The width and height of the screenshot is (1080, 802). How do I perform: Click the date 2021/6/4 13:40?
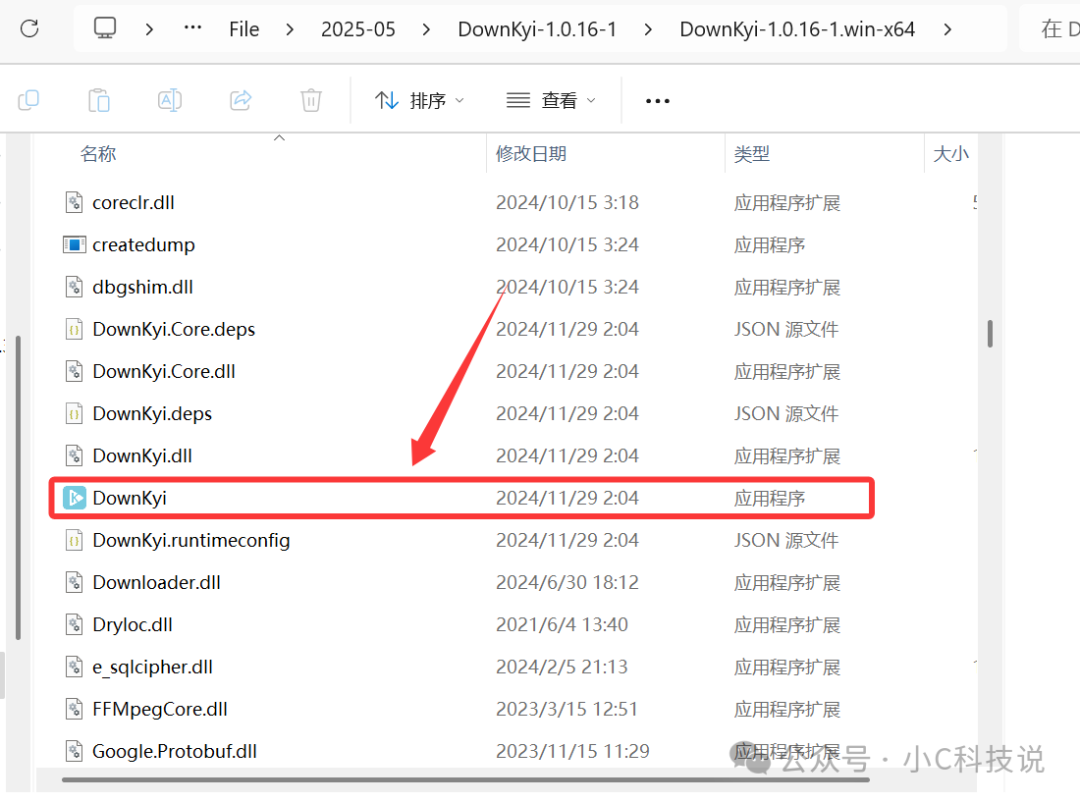(561, 624)
